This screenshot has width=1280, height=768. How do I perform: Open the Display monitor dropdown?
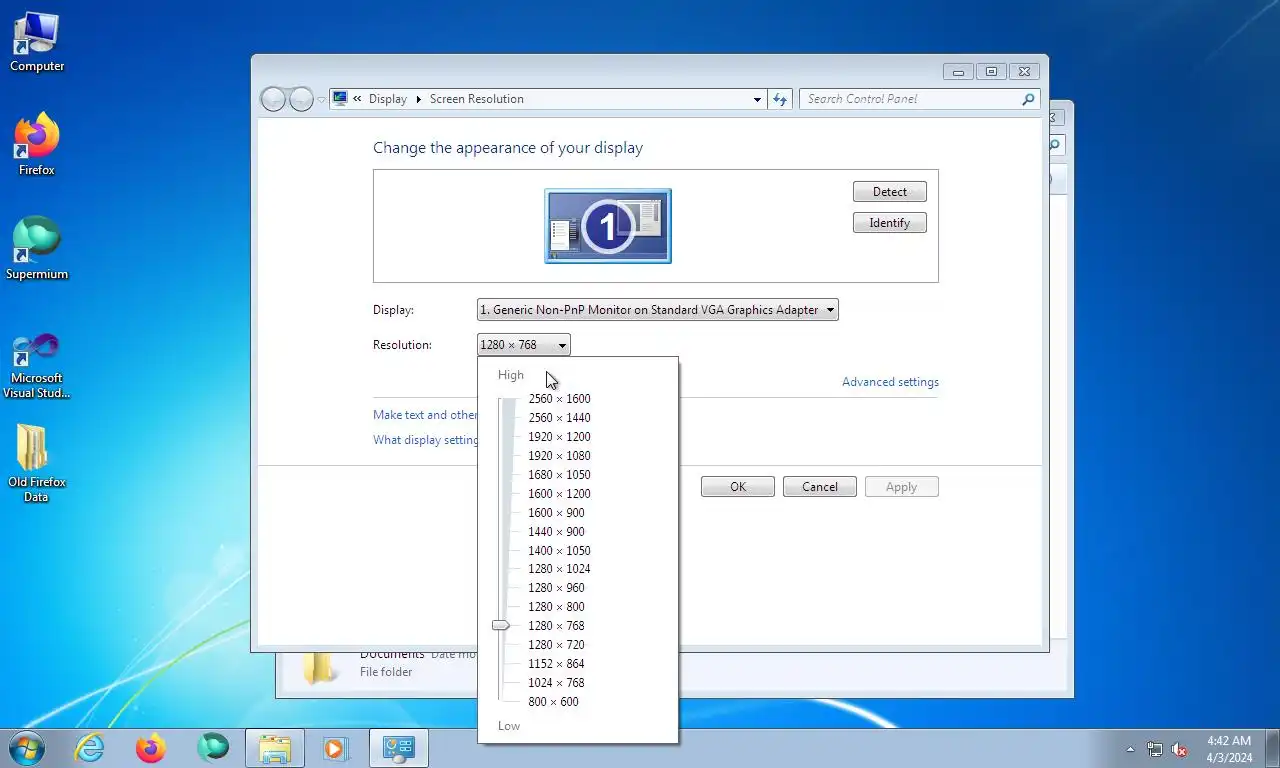(x=658, y=310)
